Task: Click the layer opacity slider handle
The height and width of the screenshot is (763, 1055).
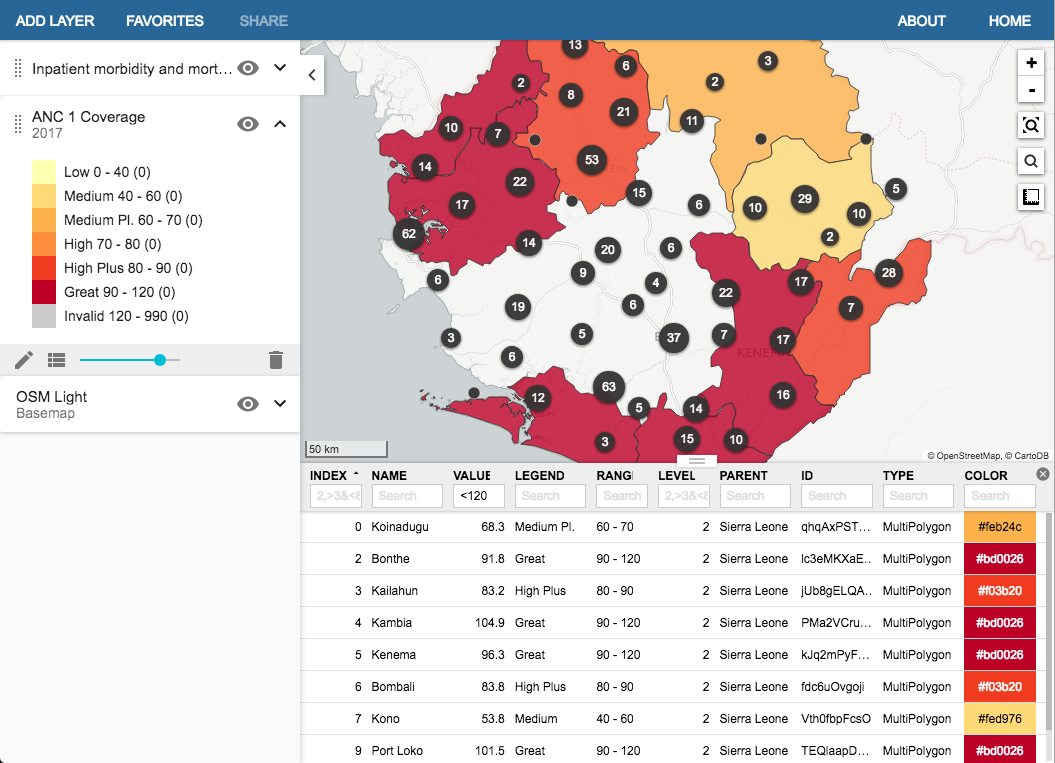Action: point(160,360)
